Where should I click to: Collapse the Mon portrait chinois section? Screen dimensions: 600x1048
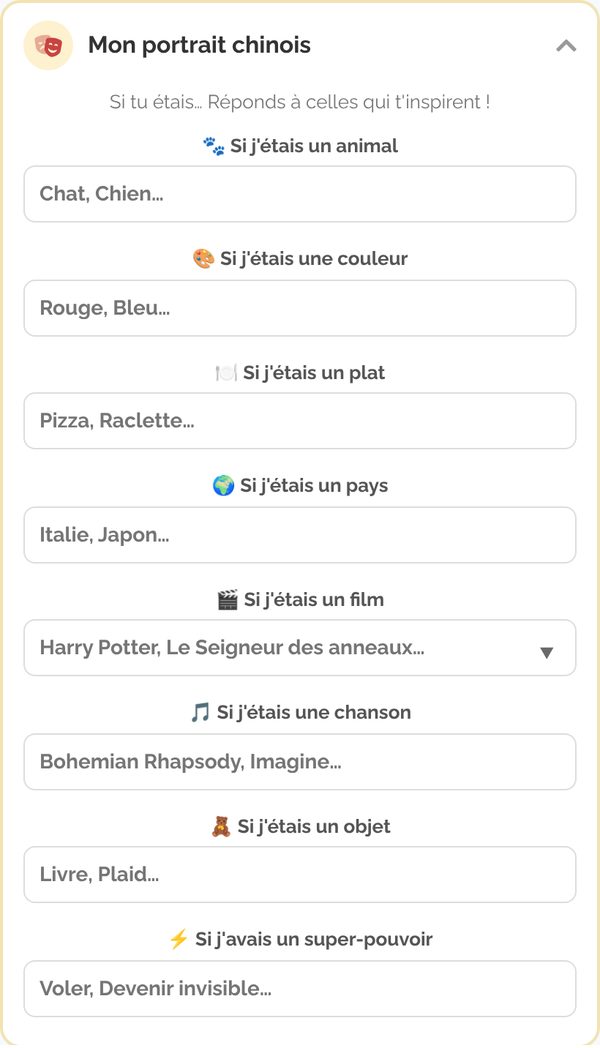coord(566,46)
